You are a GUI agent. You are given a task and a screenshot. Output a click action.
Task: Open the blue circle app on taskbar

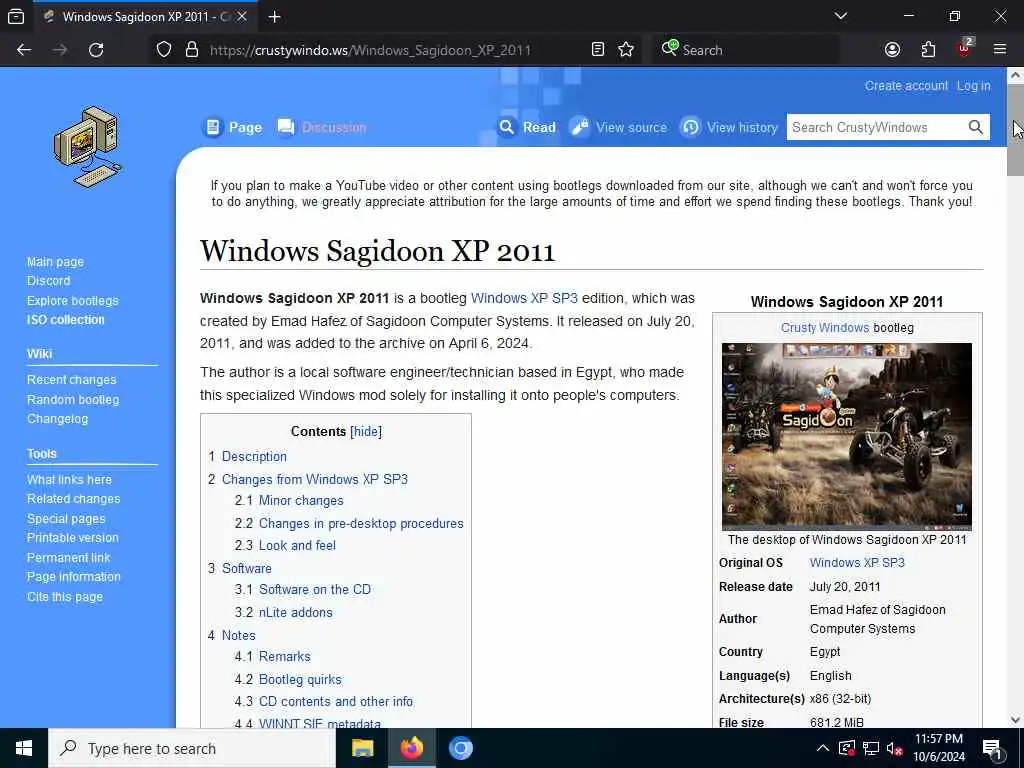[x=460, y=748]
